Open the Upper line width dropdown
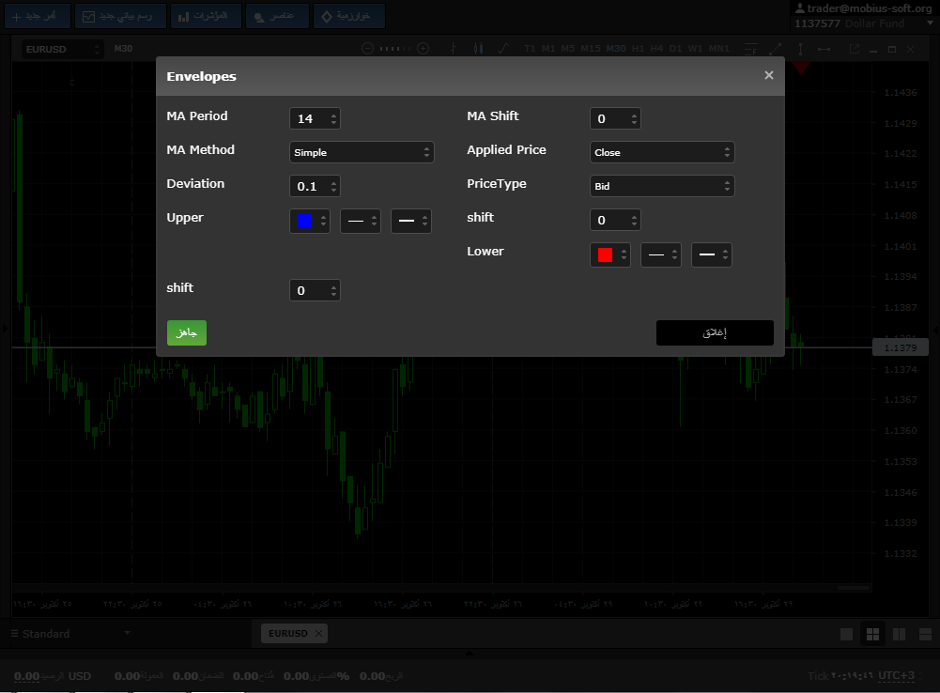This screenshot has height=693, width=940. coord(411,221)
